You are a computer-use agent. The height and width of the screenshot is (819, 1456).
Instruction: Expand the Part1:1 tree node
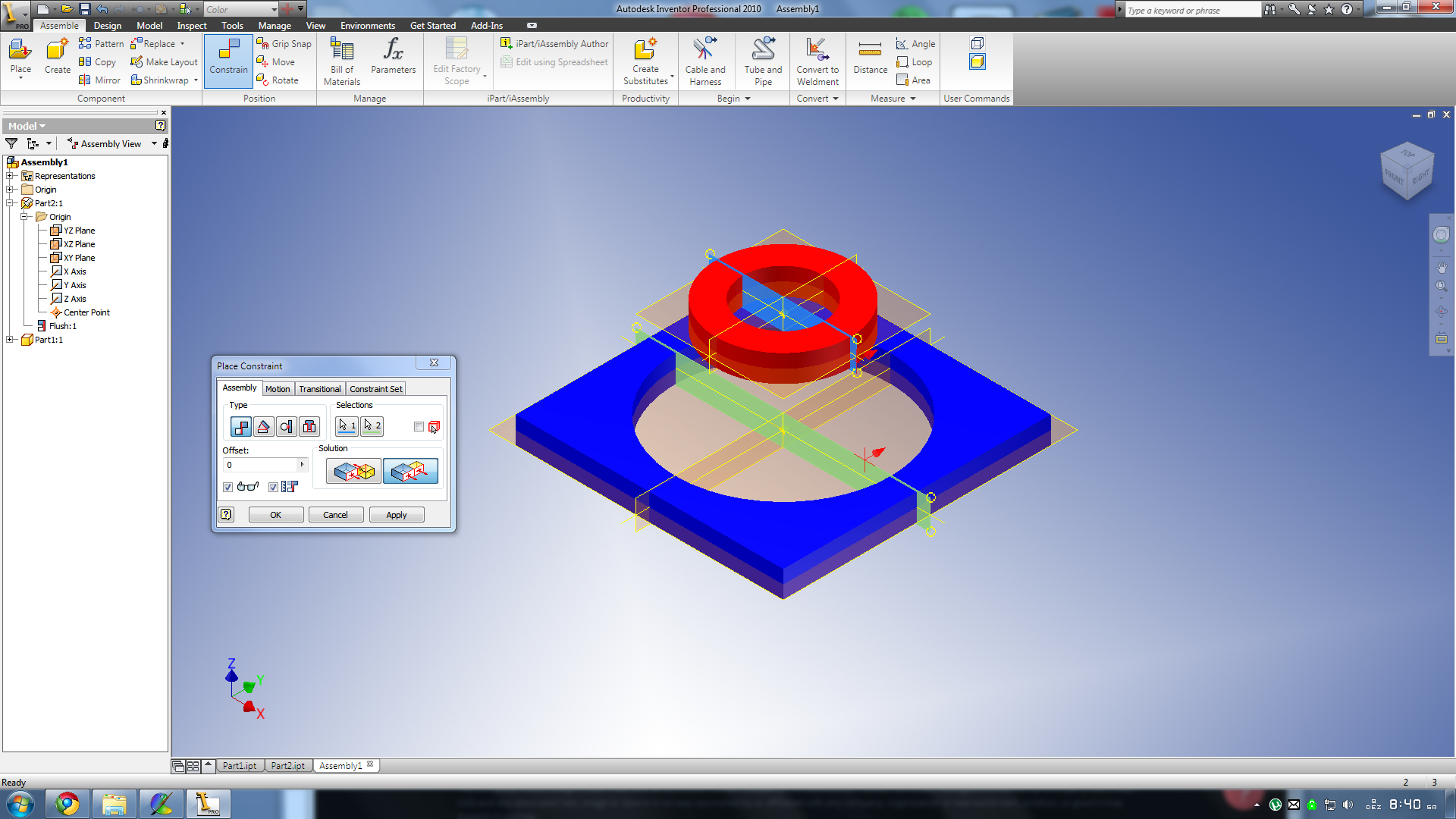[10, 340]
